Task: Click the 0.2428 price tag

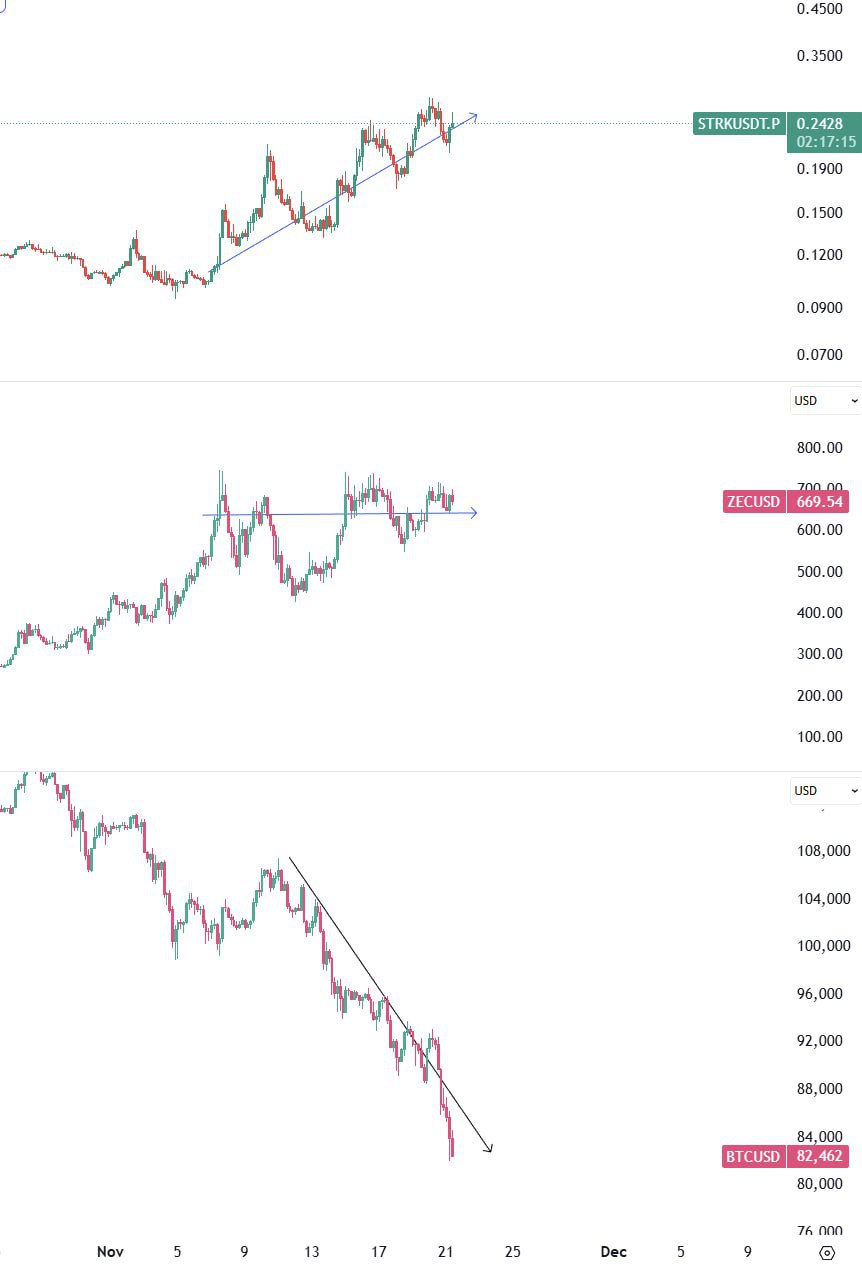Action: pos(818,124)
